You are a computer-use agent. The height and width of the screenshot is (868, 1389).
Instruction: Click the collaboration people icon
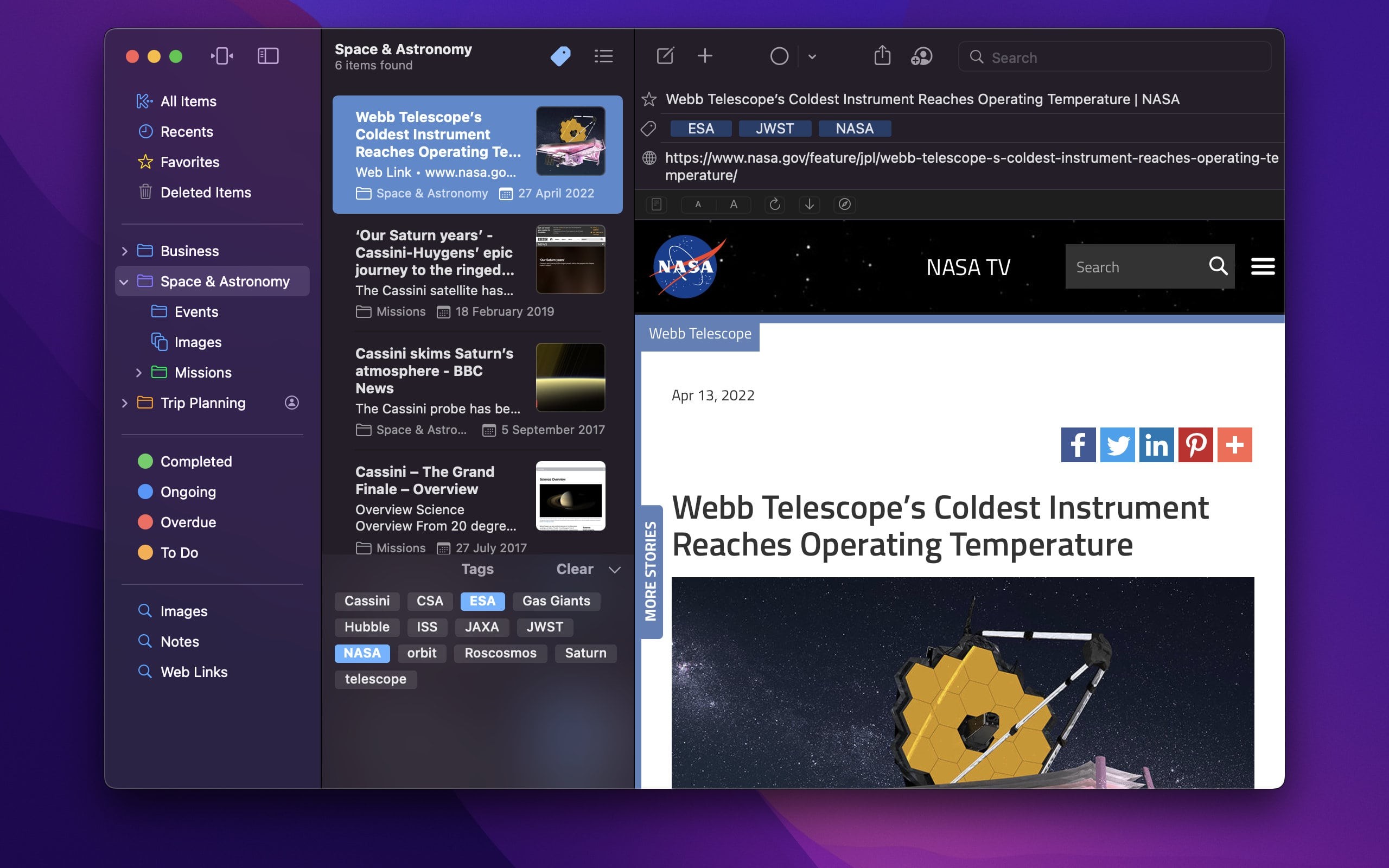click(x=921, y=56)
